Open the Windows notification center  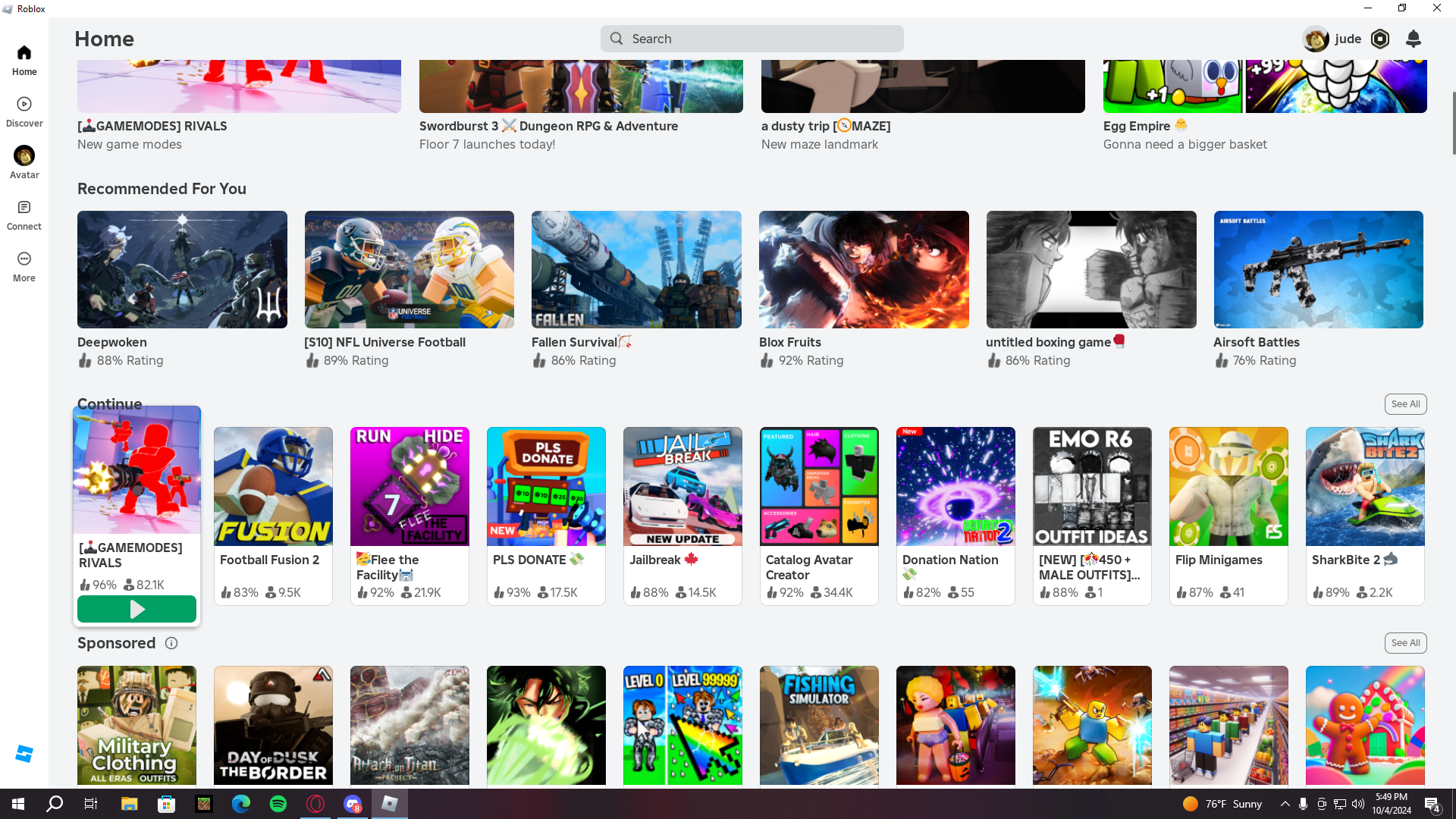[x=1432, y=804]
